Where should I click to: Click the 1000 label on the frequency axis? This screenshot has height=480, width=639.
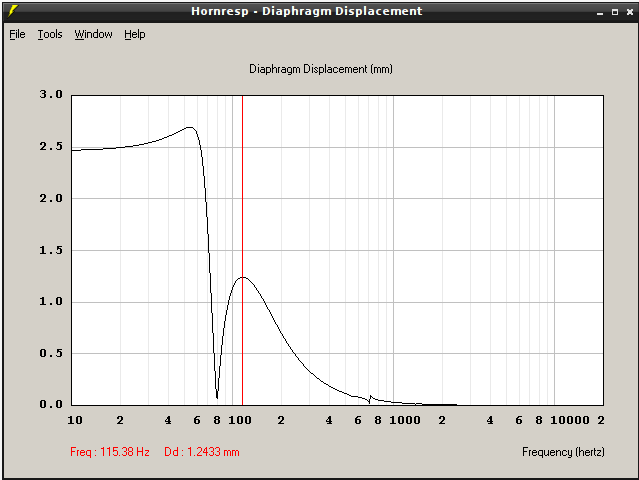(405, 420)
